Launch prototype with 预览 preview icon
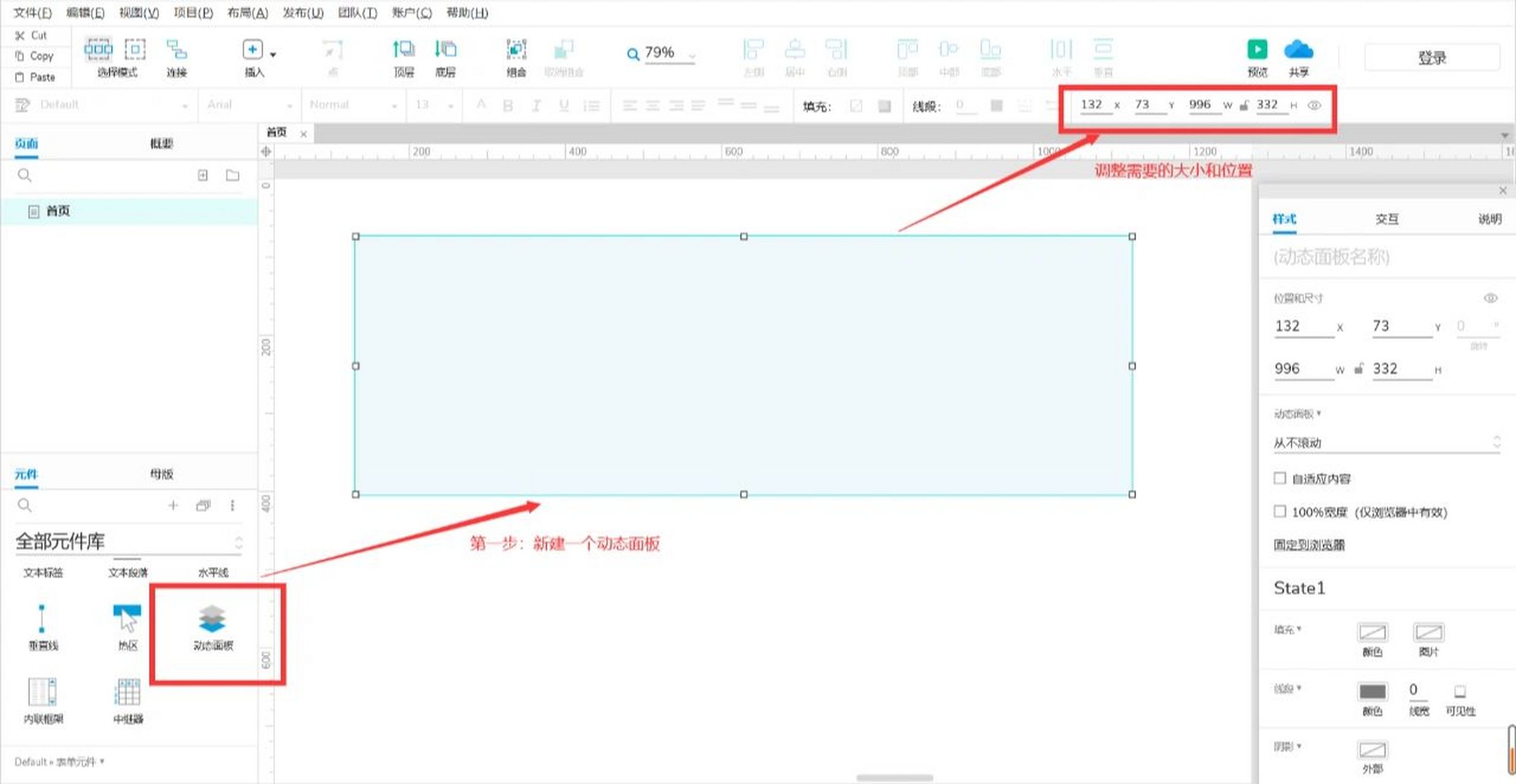The width and height of the screenshot is (1516, 784). pyautogui.click(x=1257, y=55)
